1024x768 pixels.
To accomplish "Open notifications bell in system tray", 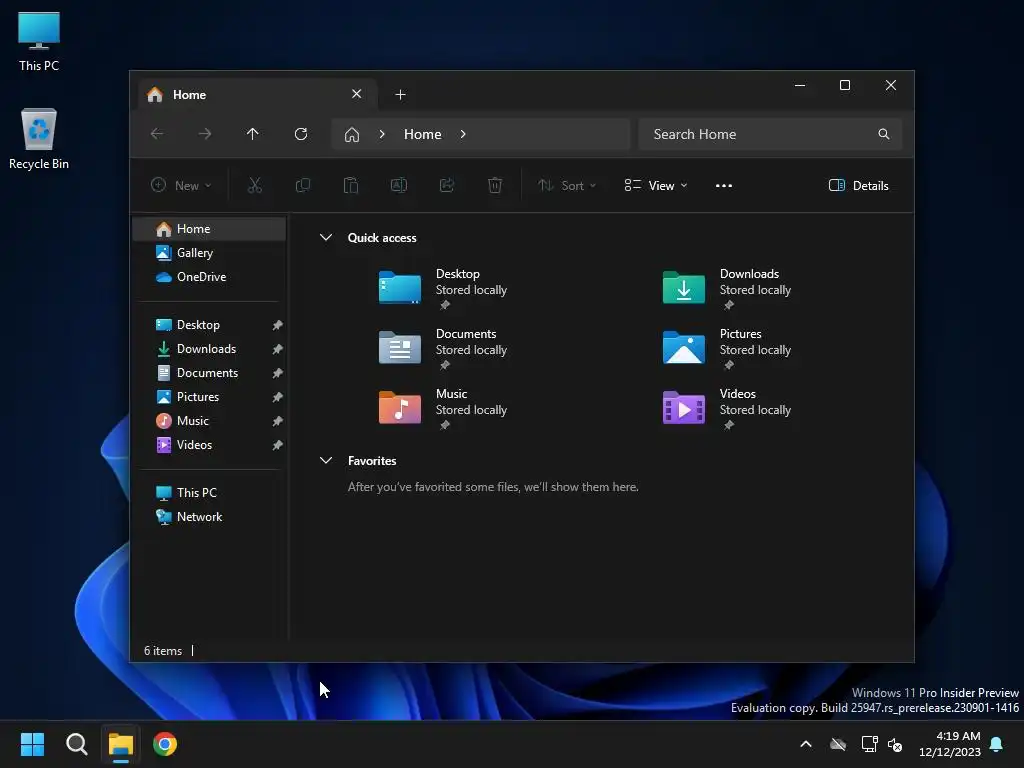I will click(997, 744).
